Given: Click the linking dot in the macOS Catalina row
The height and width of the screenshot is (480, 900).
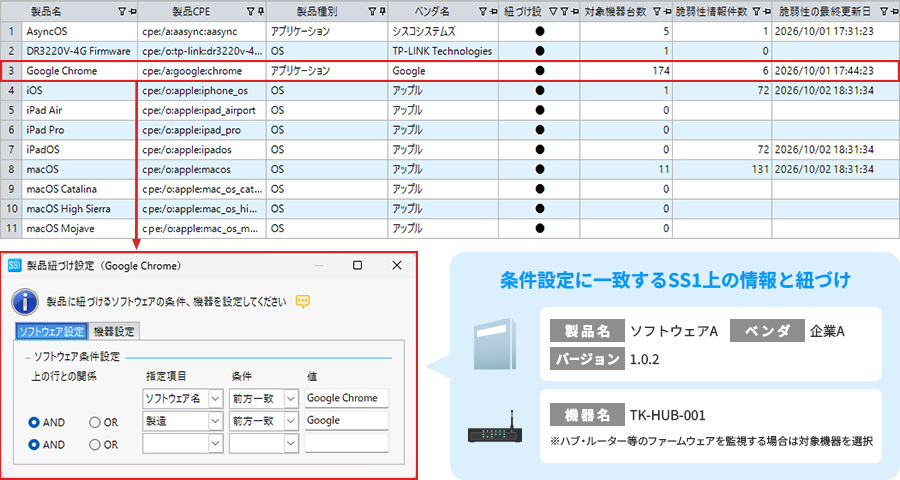Looking at the screenshot, I should pyautogui.click(x=540, y=189).
